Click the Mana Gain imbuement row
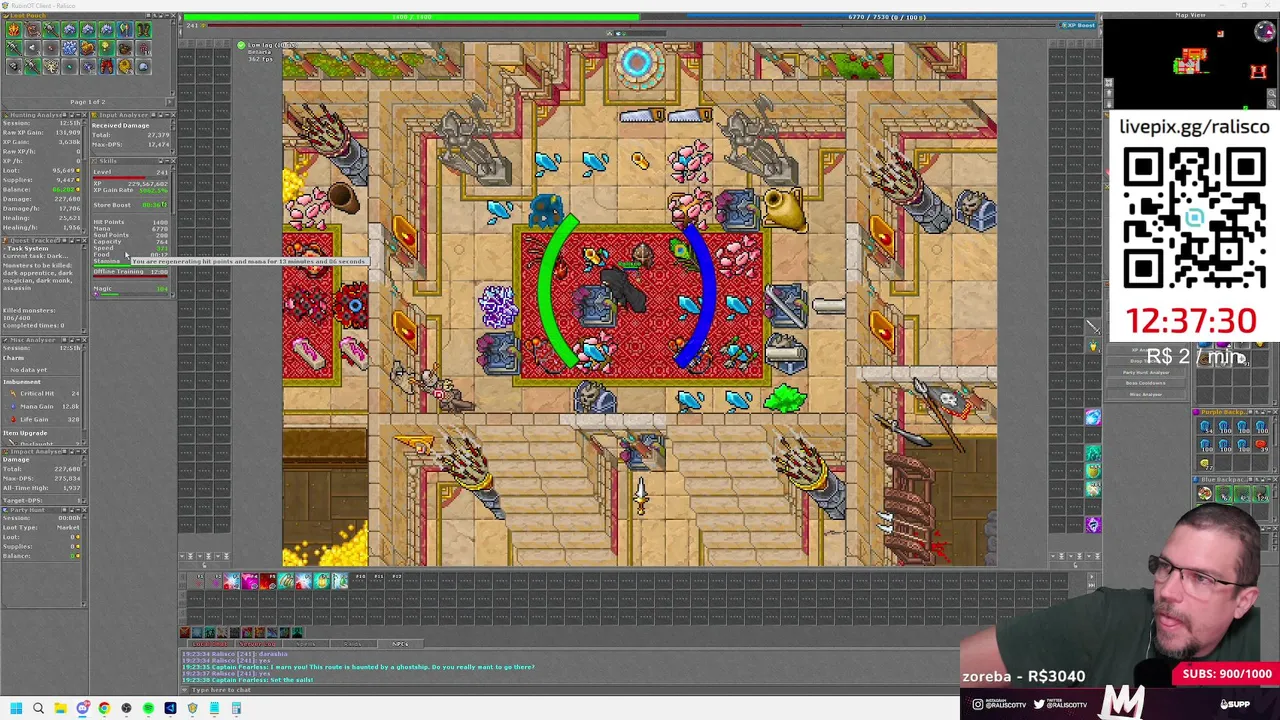 (x=44, y=406)
